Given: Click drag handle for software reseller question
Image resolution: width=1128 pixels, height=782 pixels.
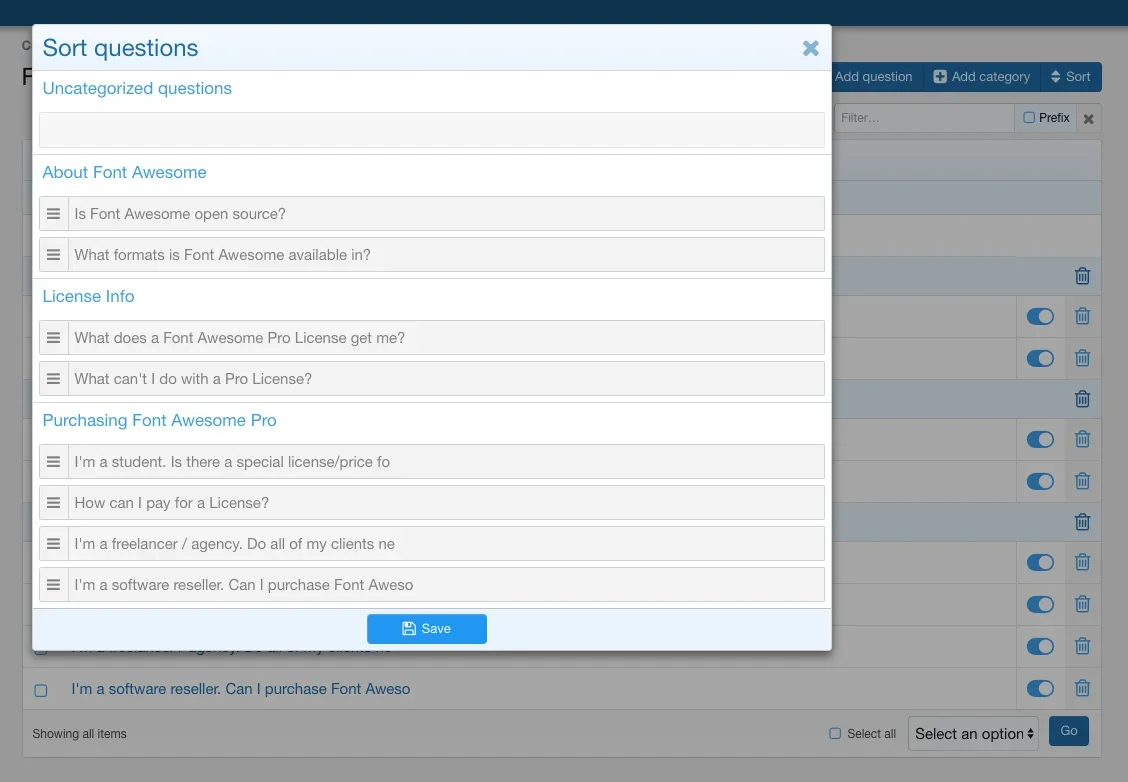Looking at the screenshot, I should click(x=54, y=585).
